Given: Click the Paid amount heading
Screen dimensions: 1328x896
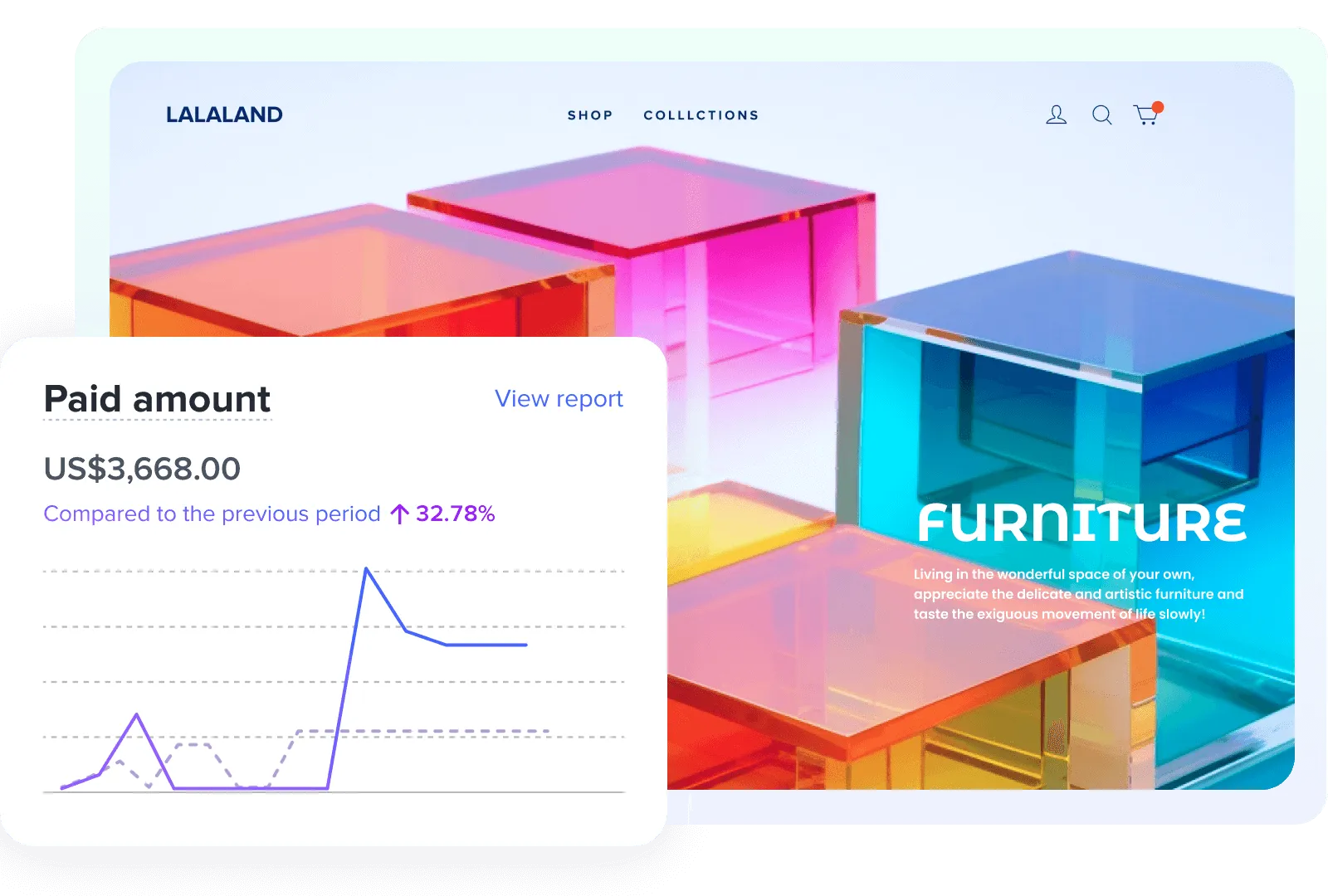Looking at the screenshot, I should [x=157, y=399].
